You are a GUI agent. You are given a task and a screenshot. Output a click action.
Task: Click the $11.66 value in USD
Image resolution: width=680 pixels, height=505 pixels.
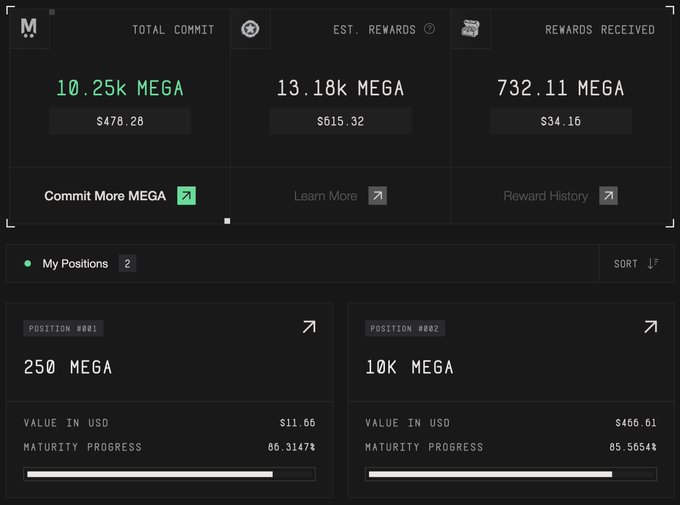(x=298, y=423)
